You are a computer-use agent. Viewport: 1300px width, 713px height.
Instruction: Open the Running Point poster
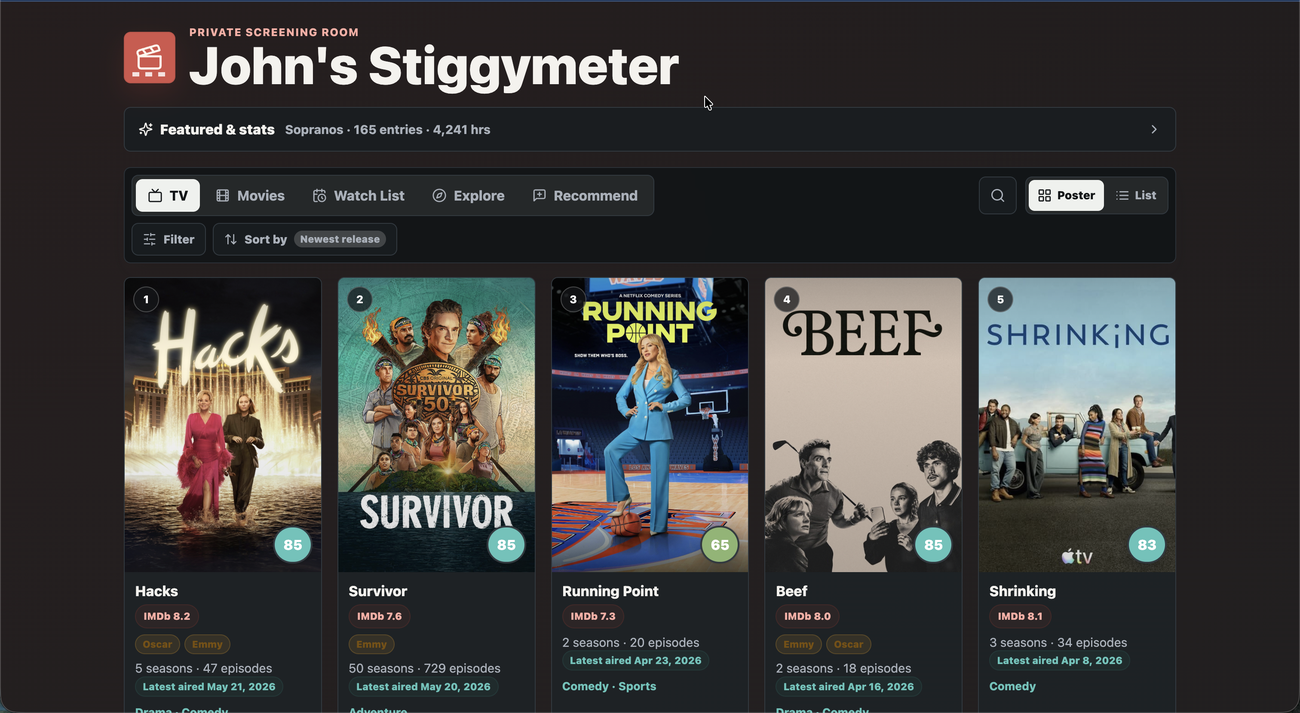pyautogui.click(x=650, y=425)
